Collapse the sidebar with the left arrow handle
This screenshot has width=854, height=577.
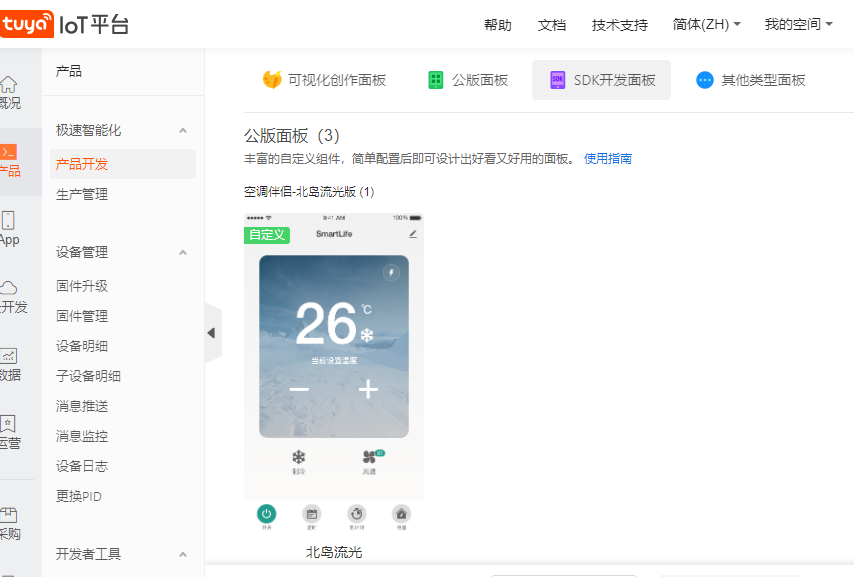212,333
